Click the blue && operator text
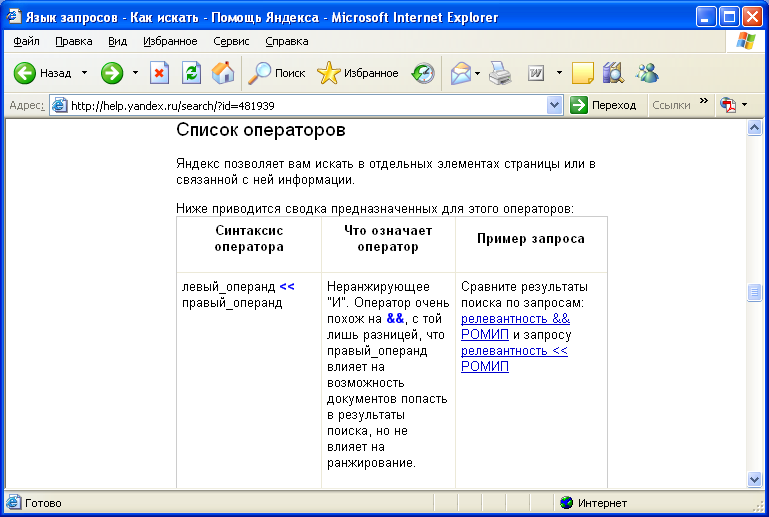This screenshot has height=517, width=769. point(395,318)
